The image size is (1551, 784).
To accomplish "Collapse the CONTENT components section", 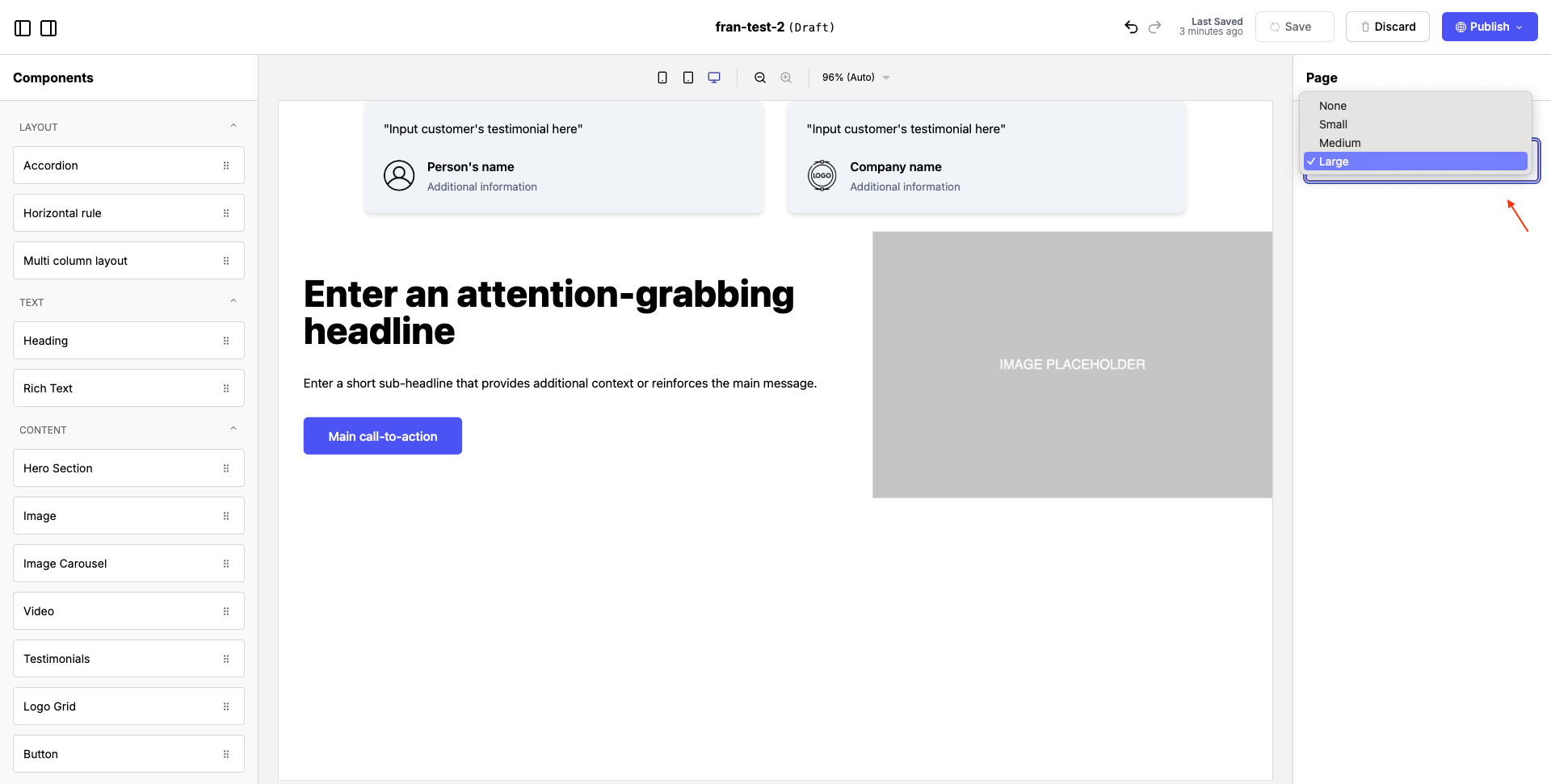I will (233, 429).
